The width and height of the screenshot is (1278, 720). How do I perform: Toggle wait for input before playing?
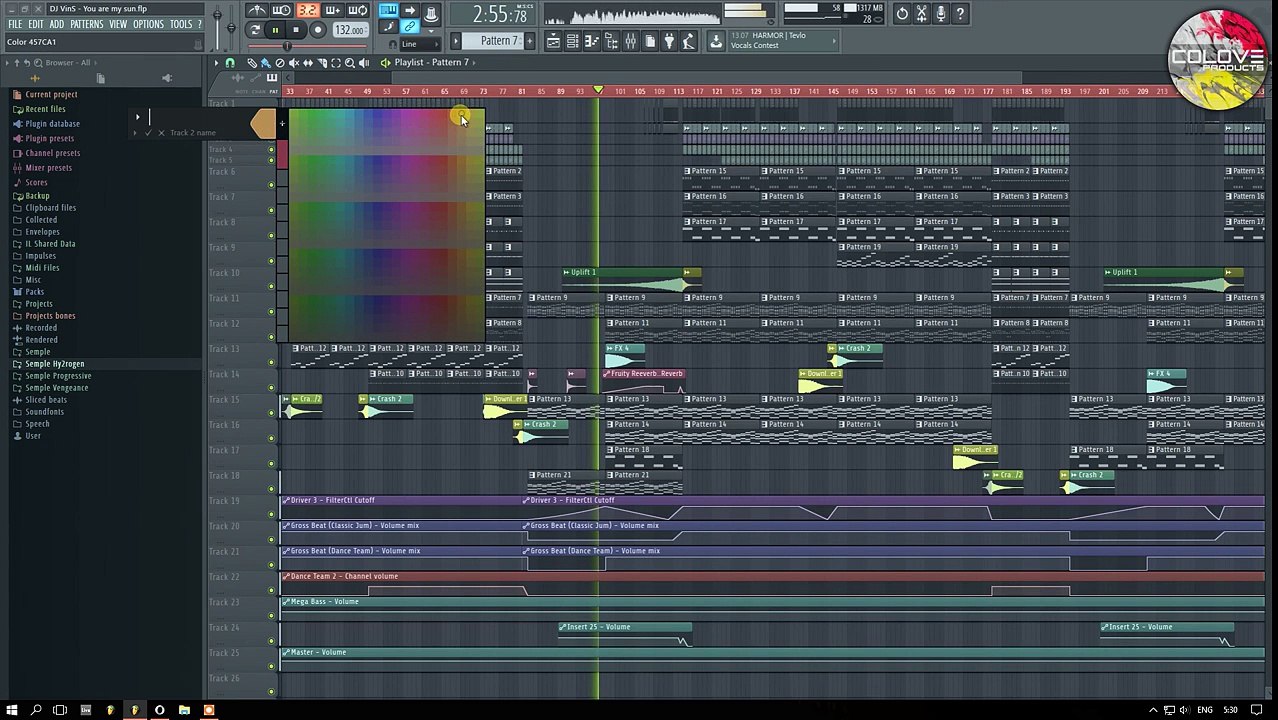pyautogui.click(x=282, y=11)
